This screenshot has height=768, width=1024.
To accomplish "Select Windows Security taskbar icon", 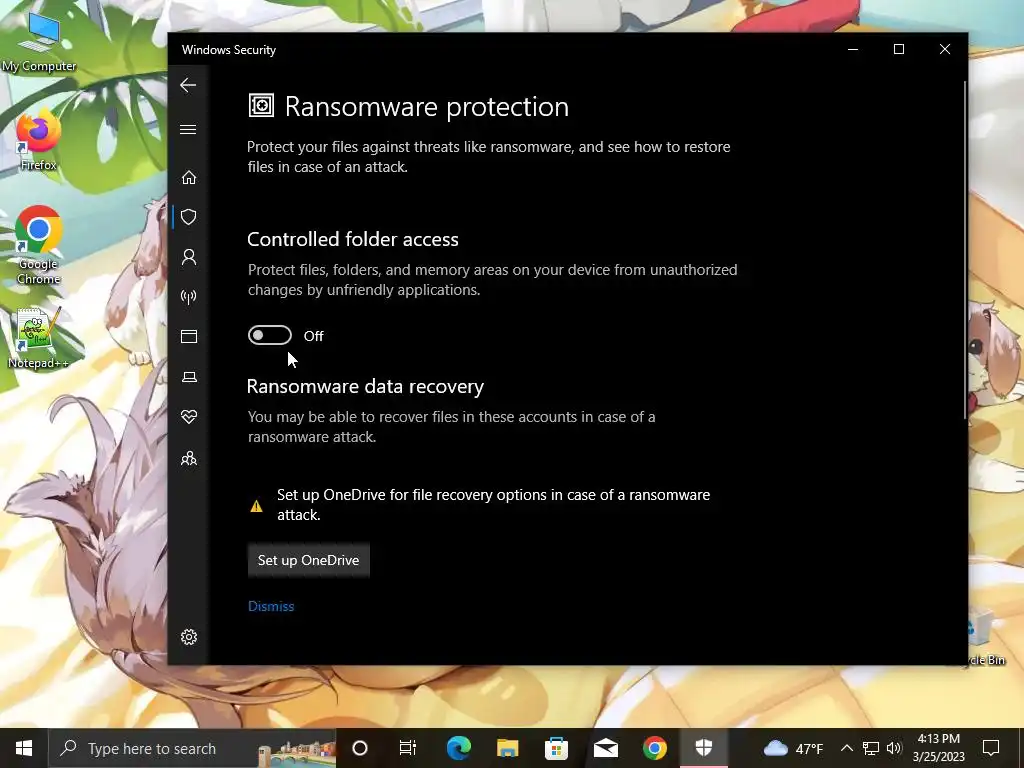I will (x=703, y=748).
